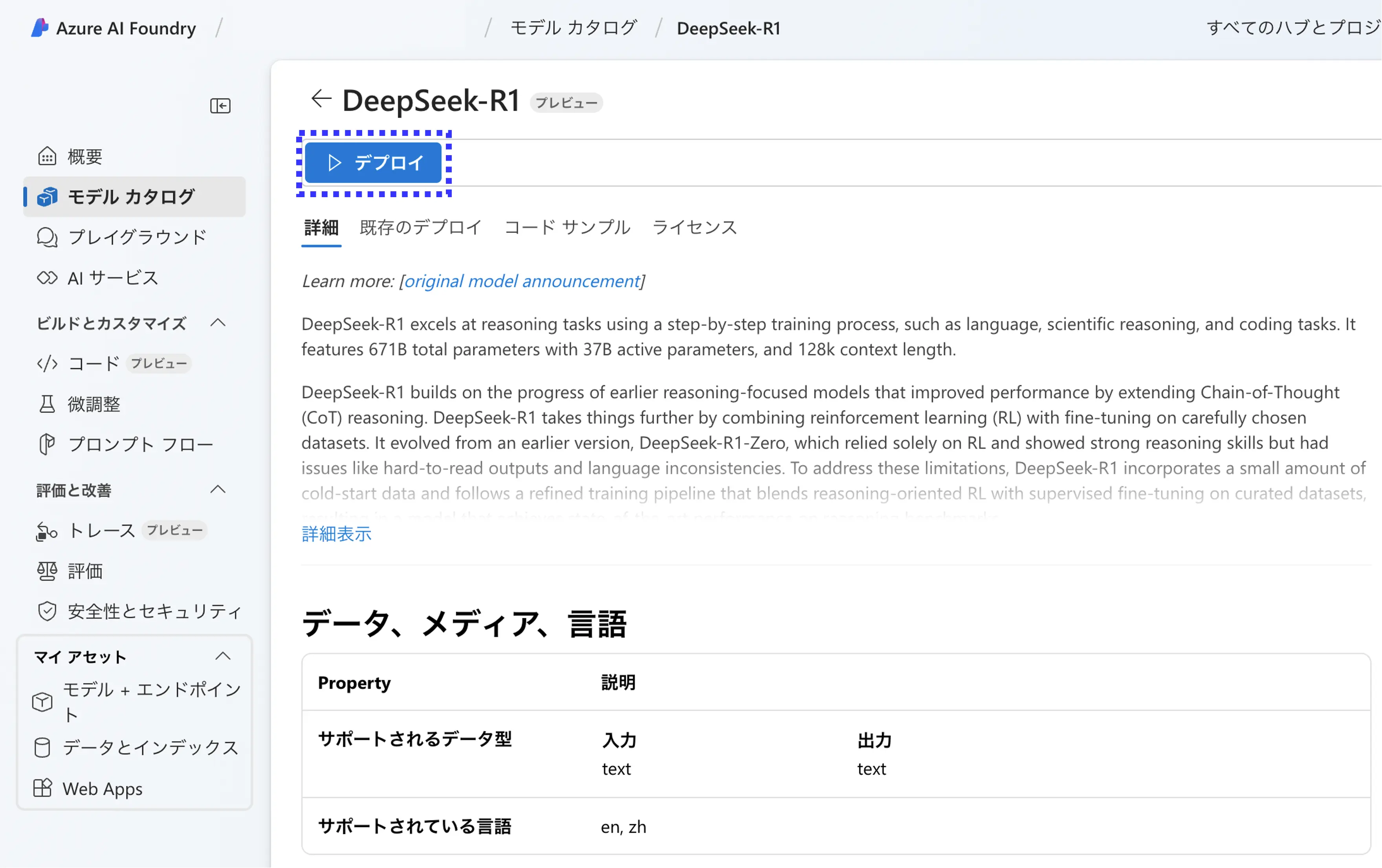Screen dimensions: 1382x868
Task: Open コード in the sidebar
Action: pyautogui.click(x=134, y=363)
